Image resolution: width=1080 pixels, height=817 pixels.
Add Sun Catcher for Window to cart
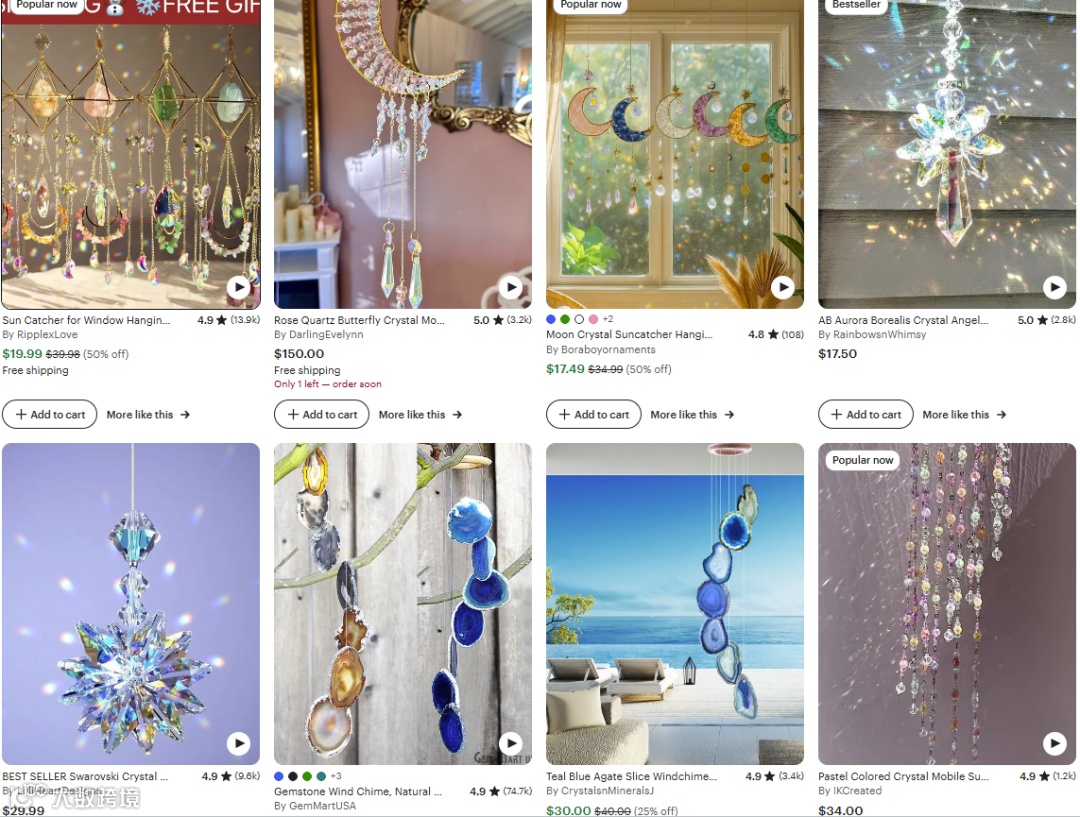50,415
